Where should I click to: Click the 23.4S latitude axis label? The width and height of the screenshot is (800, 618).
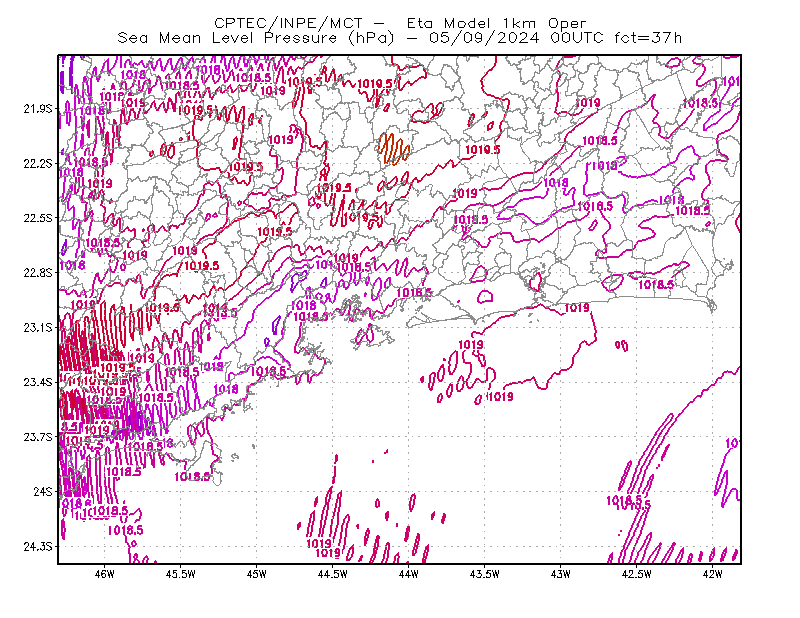[x=38, y=382]
